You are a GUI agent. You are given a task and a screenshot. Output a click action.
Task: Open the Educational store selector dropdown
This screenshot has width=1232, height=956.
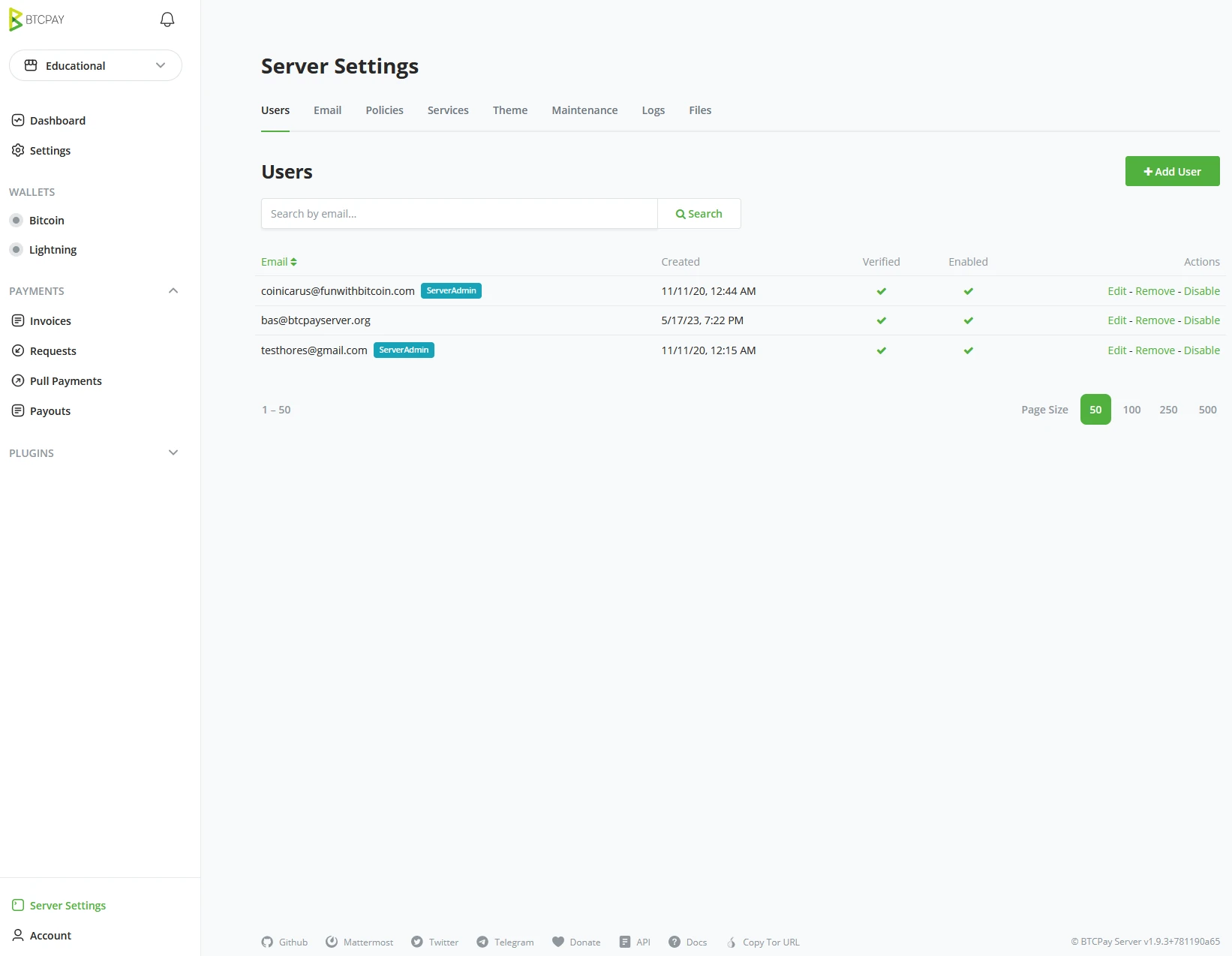tap(95, 65)
